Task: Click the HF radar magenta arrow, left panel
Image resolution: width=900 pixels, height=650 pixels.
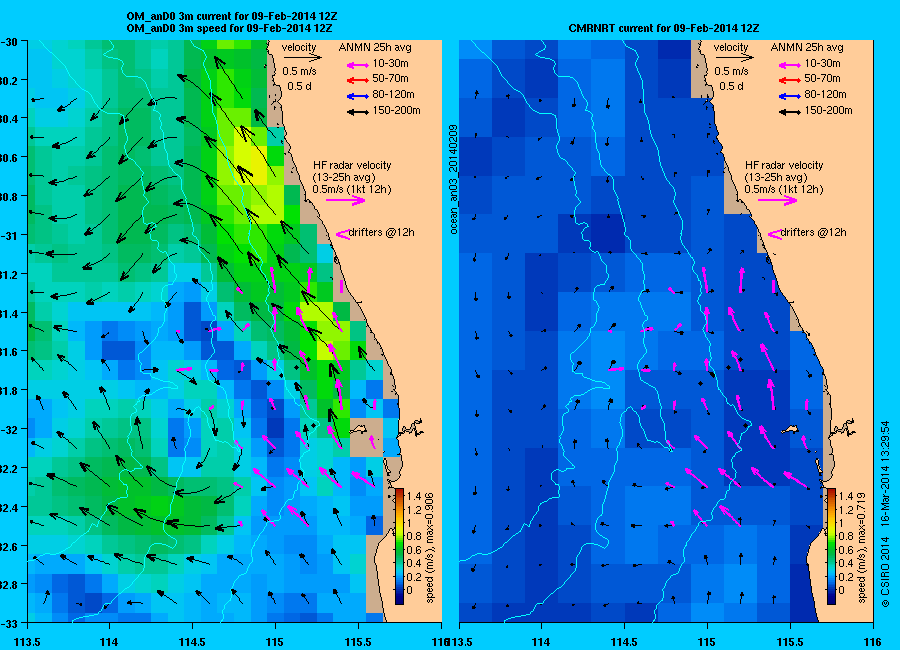Action: [346, 200]
